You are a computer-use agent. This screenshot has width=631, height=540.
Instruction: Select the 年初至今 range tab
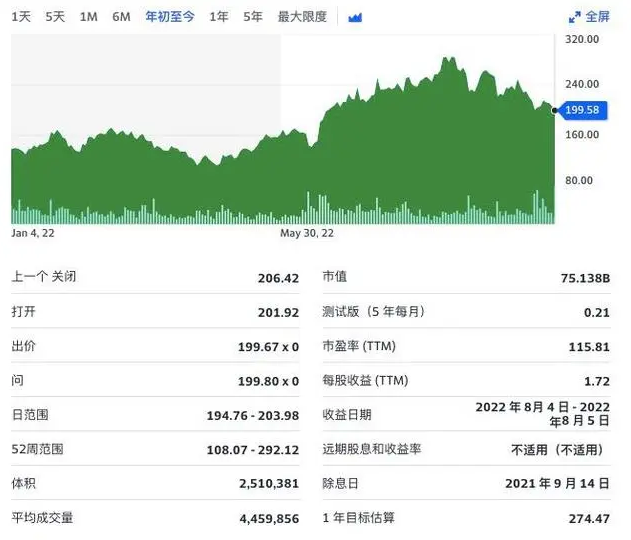point(170,17)
